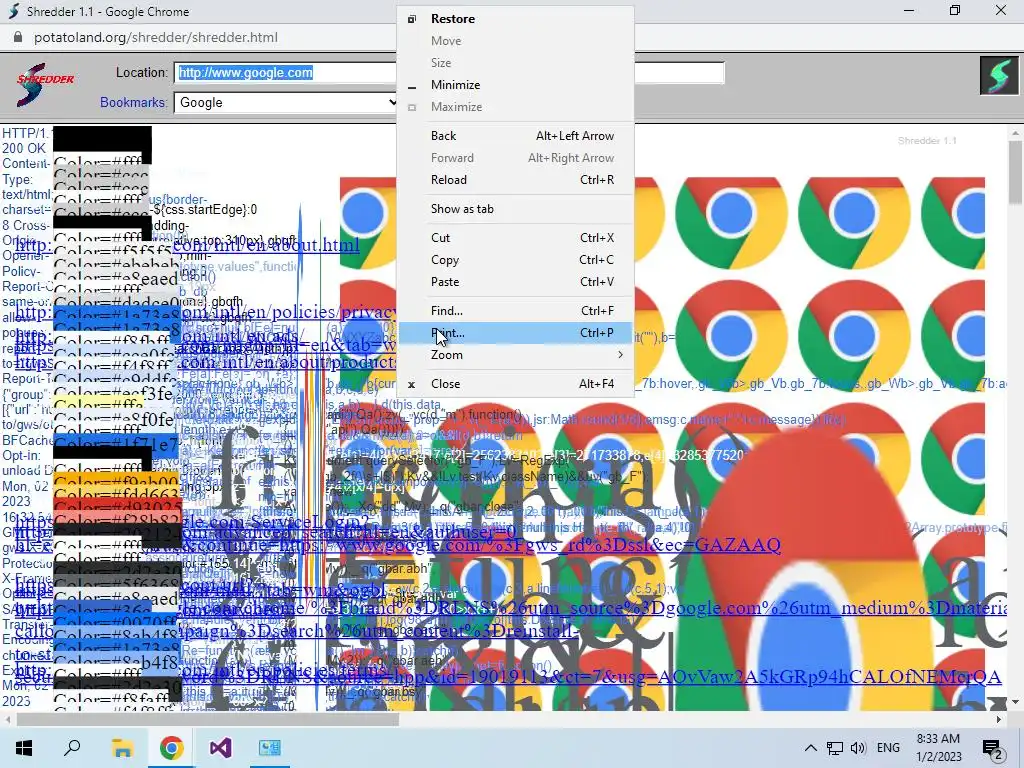1024x768 pixels.
Task: Choose Reload in the menu
Action: pos(515,180)
